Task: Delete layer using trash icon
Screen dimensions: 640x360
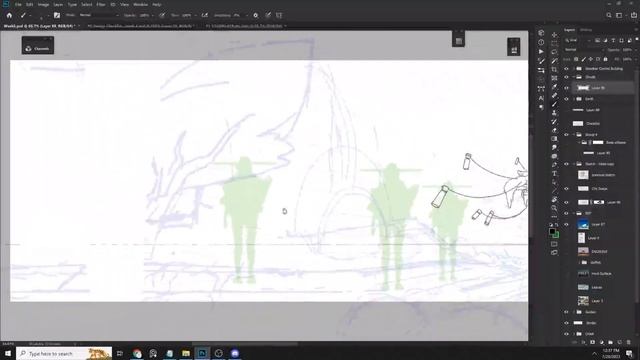Action: pos(629,342)
